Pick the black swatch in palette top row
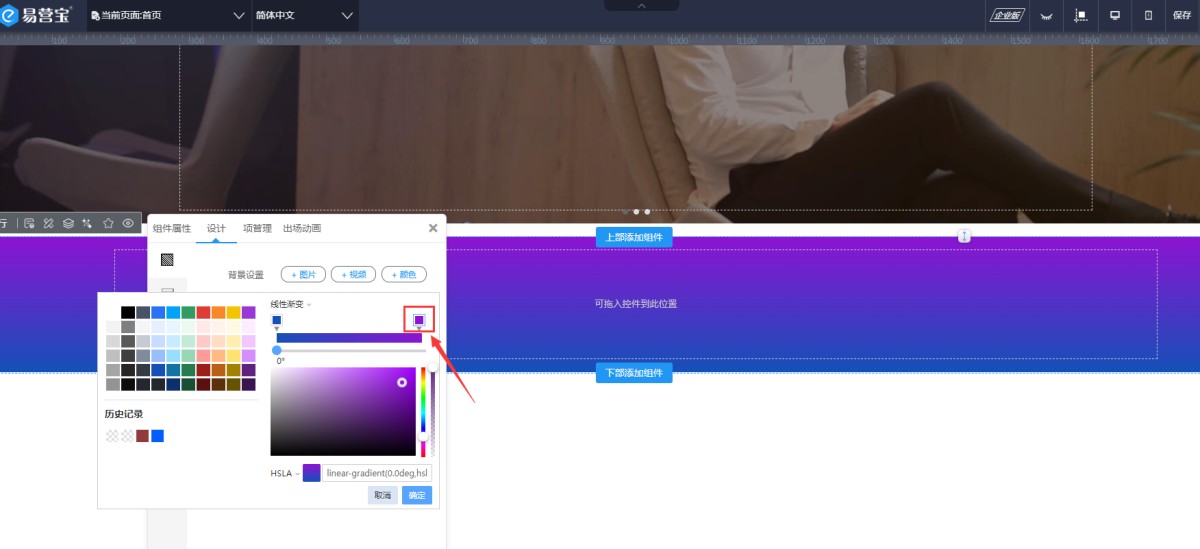The width and height of the screenshot is (1200, 549). tap(128, 312)
